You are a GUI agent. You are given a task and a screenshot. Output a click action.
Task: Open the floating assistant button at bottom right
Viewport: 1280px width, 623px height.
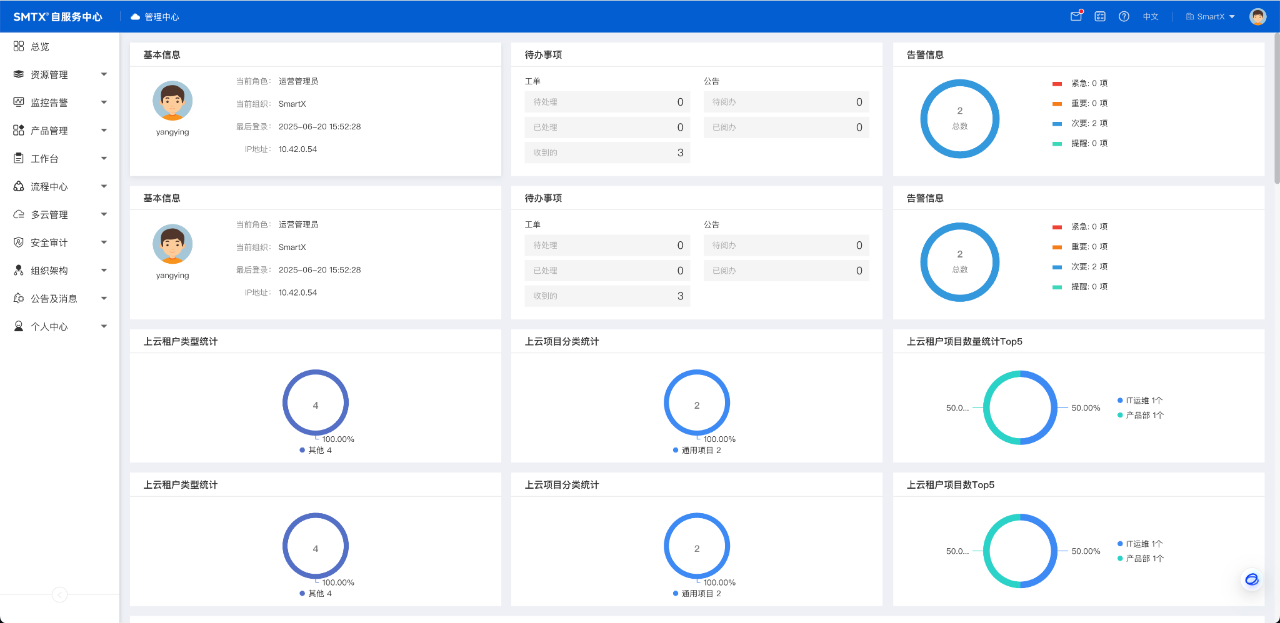click(x=1251, y=580)
